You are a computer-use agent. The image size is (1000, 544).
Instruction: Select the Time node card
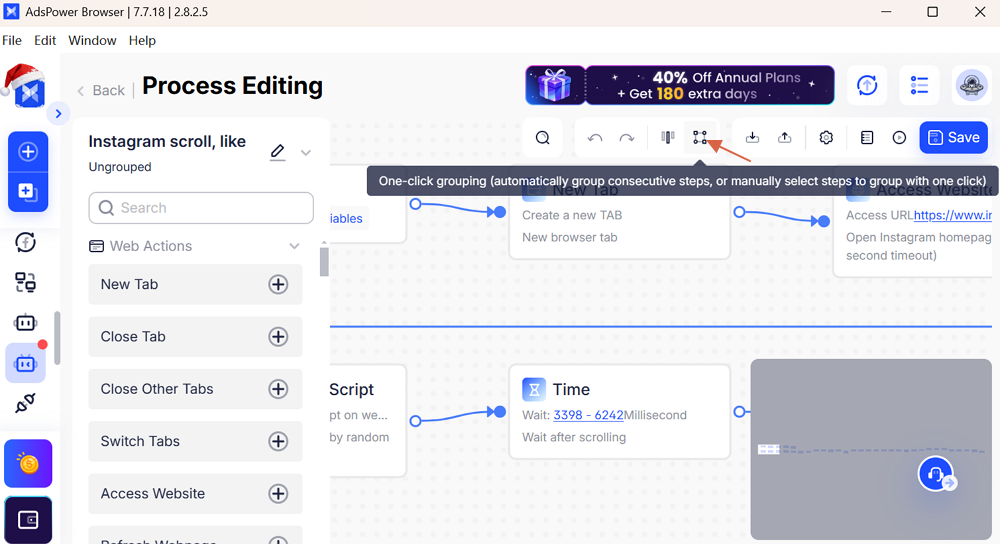click(620, 412)
